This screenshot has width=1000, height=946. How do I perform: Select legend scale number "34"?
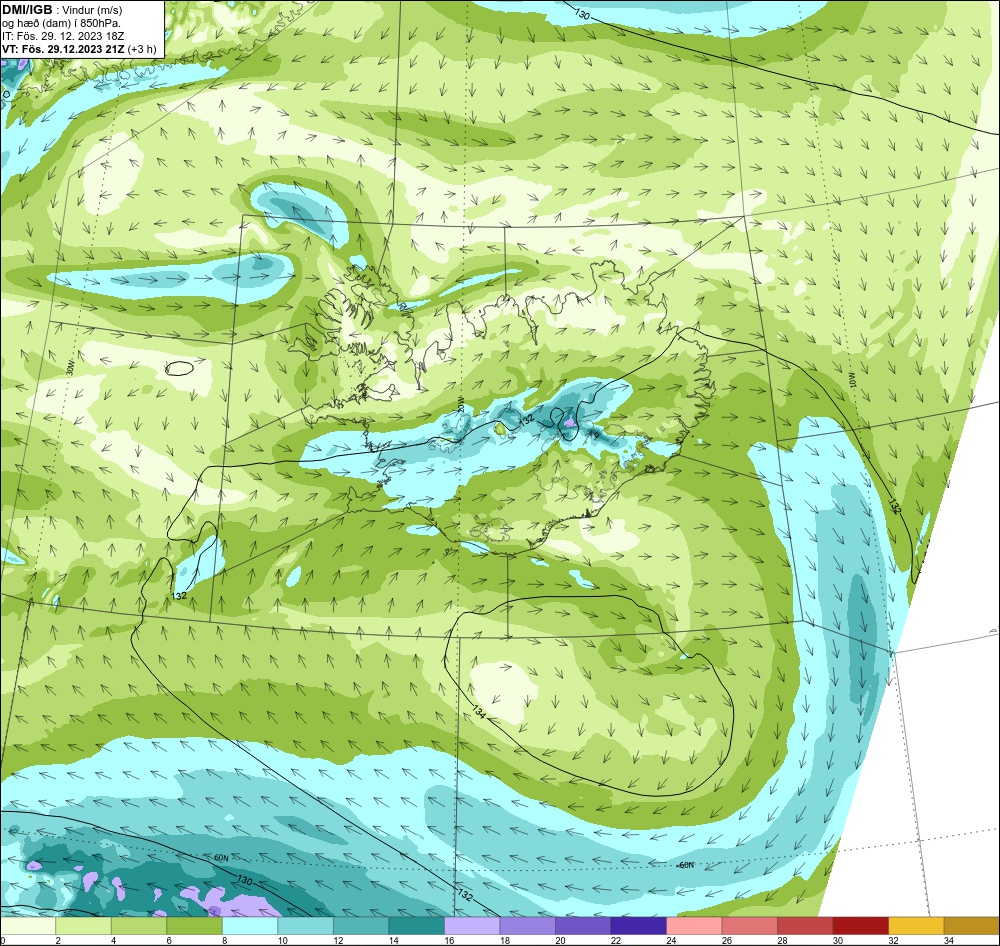click(x=948, y=940)
